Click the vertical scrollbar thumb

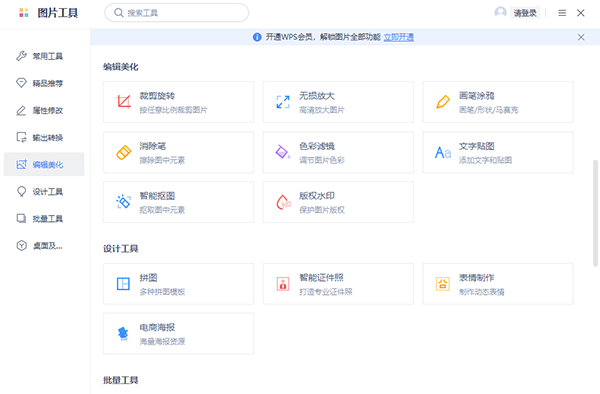pos(595,213)
